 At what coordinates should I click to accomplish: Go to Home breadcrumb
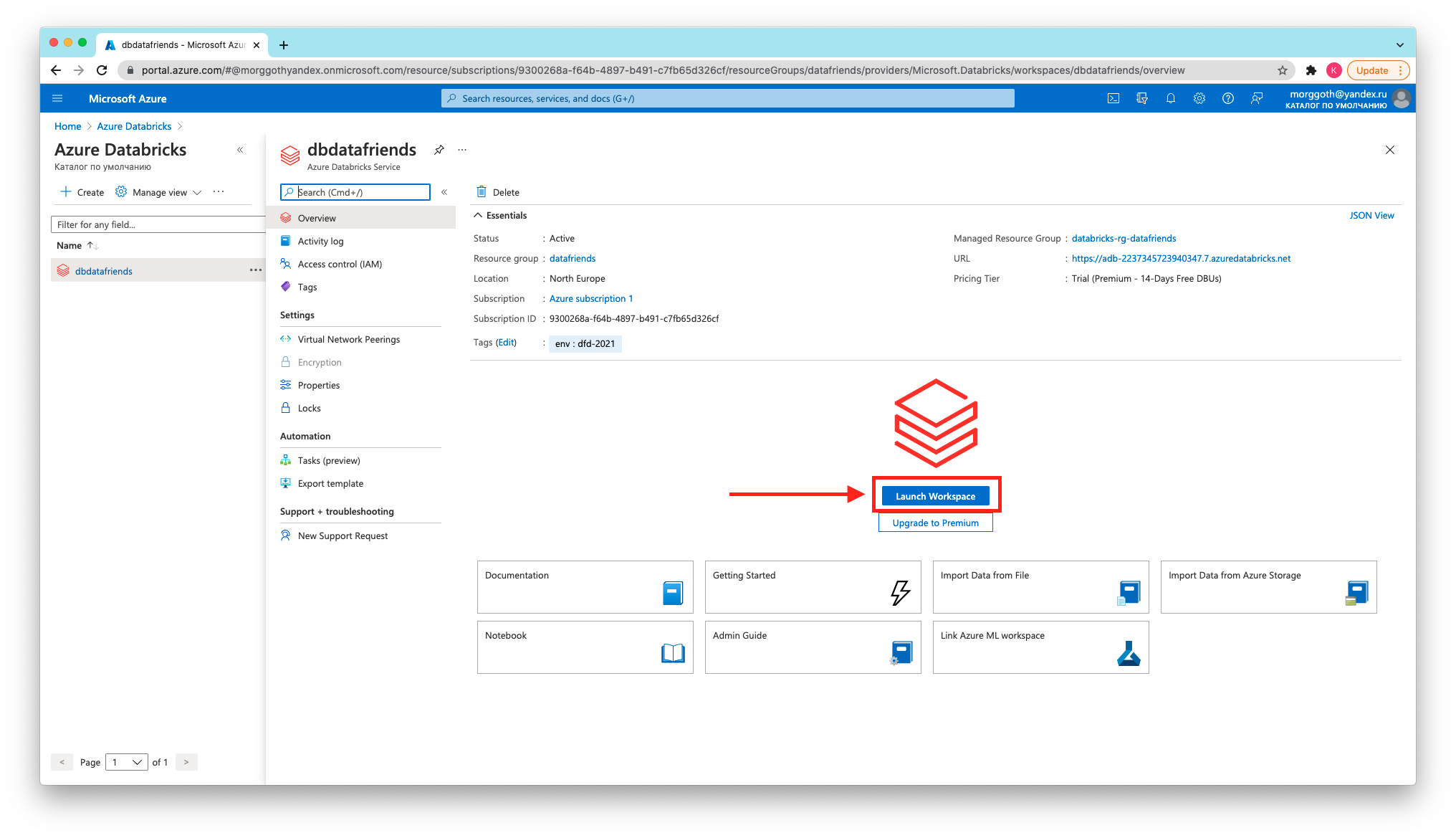[67, 126]
